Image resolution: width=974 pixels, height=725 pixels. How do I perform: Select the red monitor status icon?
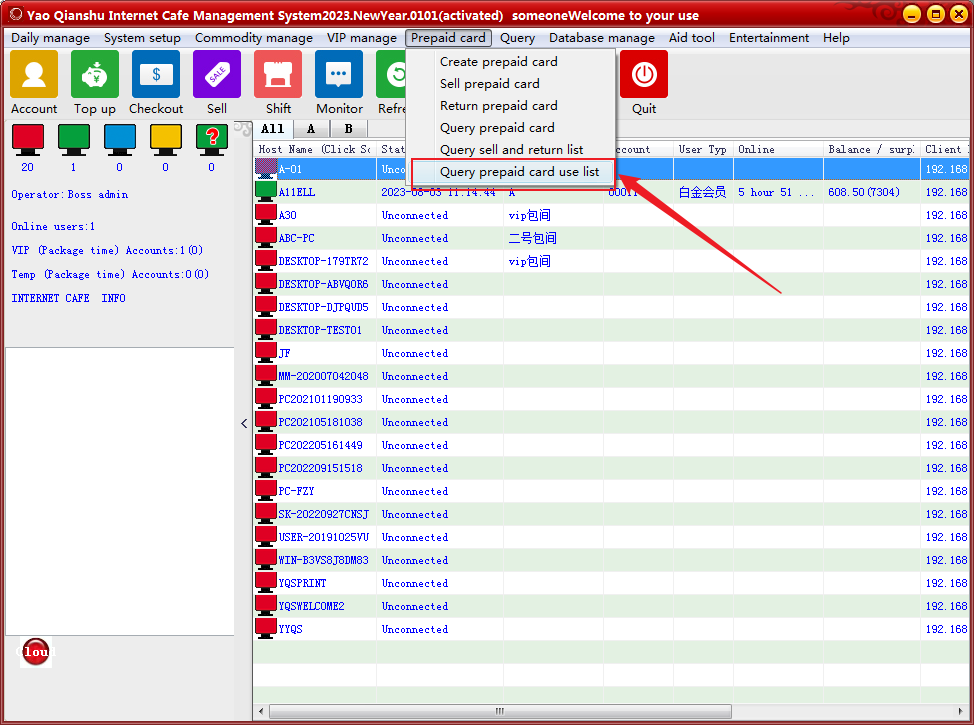[27, 138]
